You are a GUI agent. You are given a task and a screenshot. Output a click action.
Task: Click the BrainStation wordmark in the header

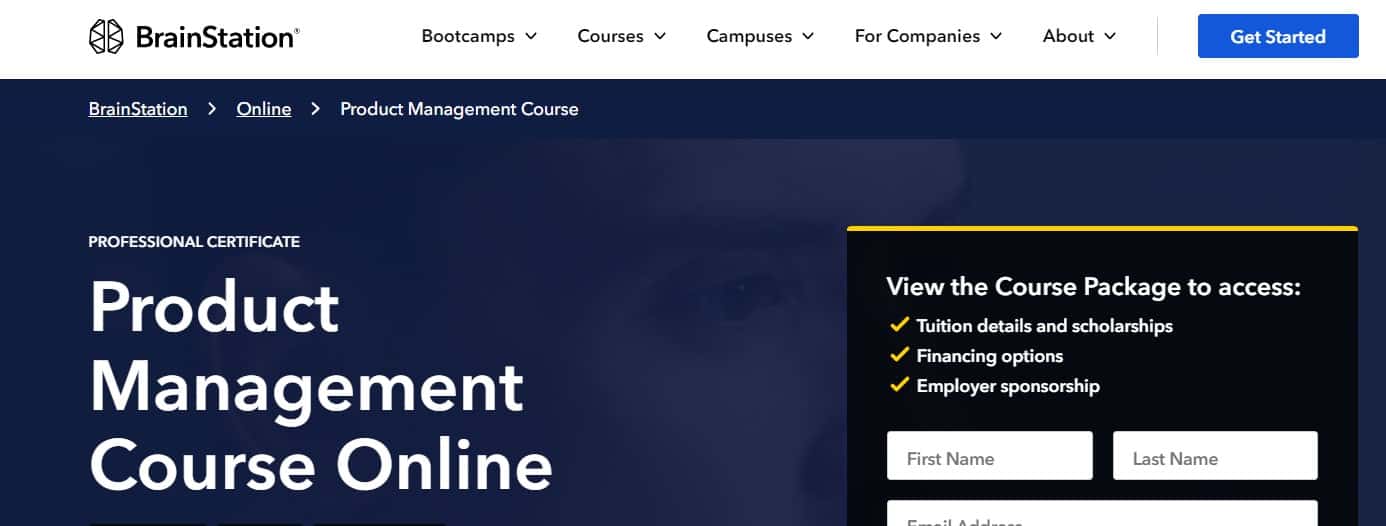pos(216,37)
